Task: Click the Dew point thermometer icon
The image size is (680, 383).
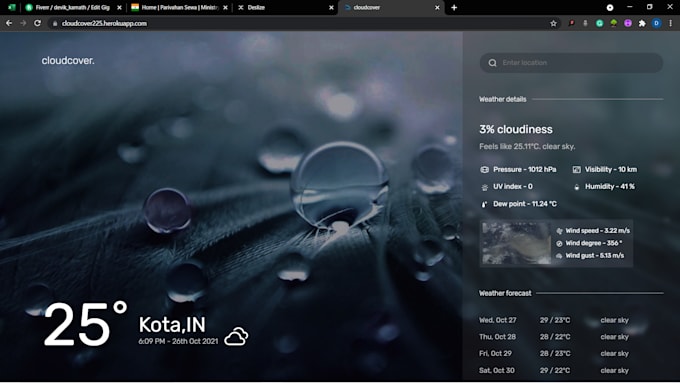Action: (x=484, y=204)
